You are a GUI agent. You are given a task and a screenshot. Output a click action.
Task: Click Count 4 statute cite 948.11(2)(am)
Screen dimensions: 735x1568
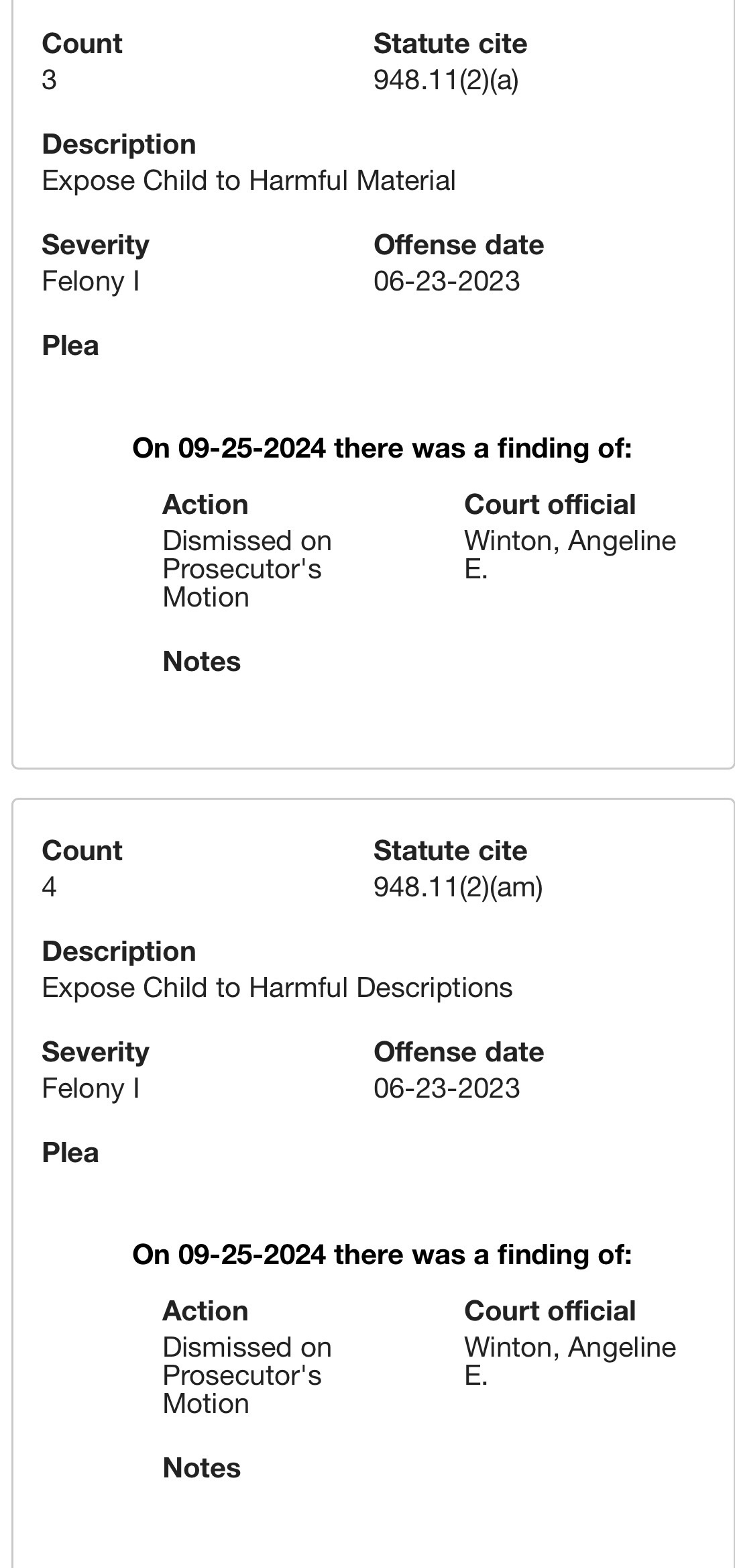coord(458,887)
